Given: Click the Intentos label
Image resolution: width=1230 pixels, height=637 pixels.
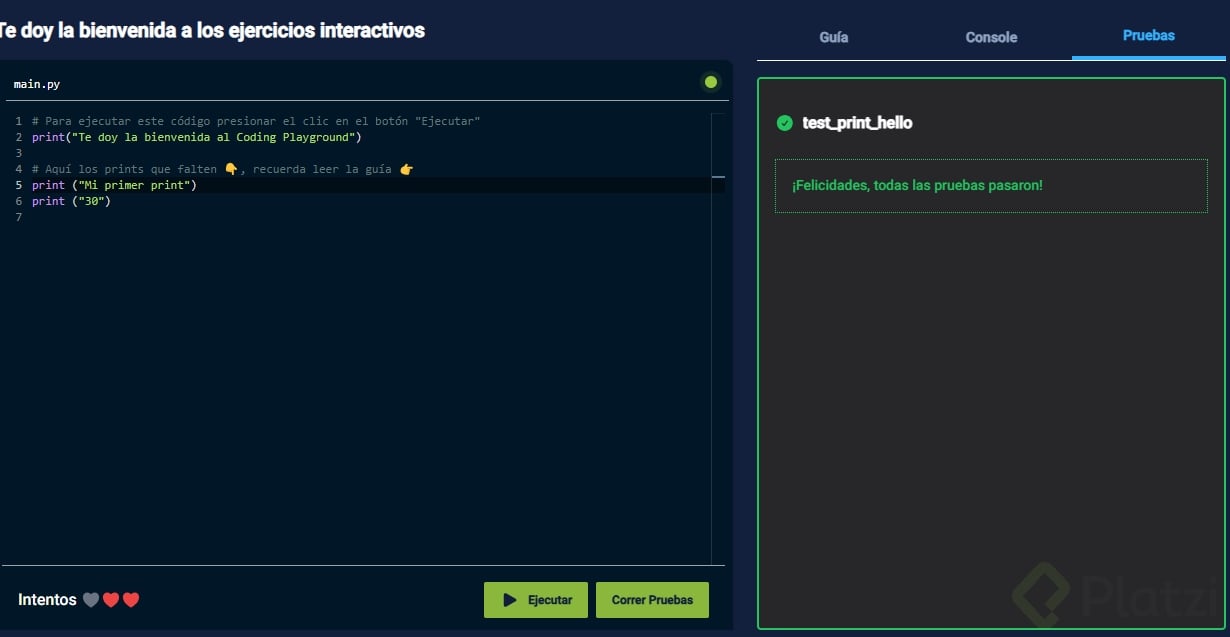Looking at the screenshot, I should pyautogui.click(x=47, y=600).
